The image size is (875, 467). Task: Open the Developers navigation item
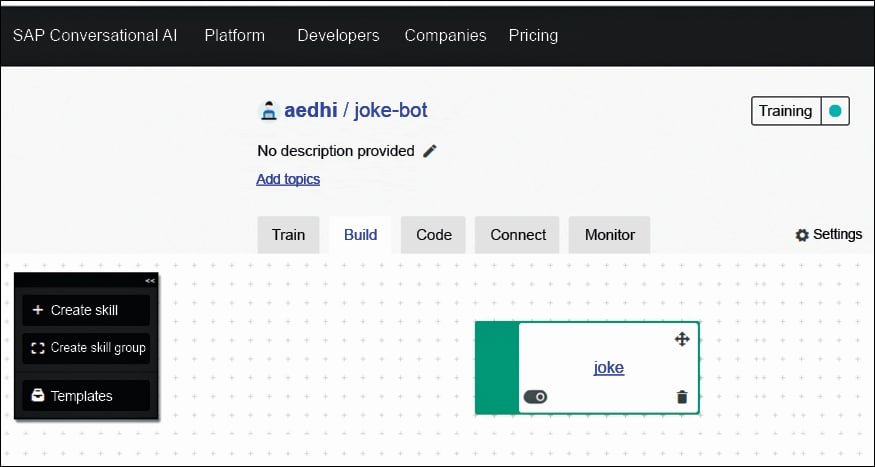click(x=338, y=35)
